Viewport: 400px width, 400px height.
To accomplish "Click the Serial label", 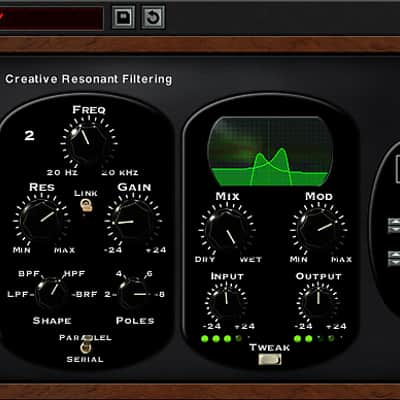I will 85,359.
